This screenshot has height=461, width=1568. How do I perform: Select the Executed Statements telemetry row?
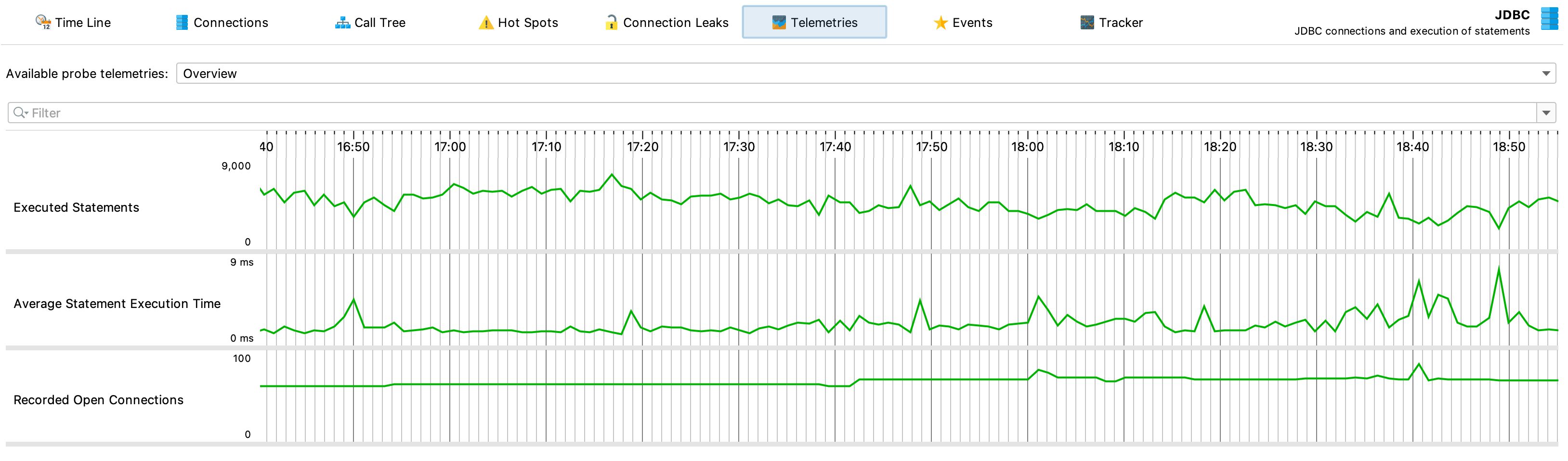[x=76, y=207]
